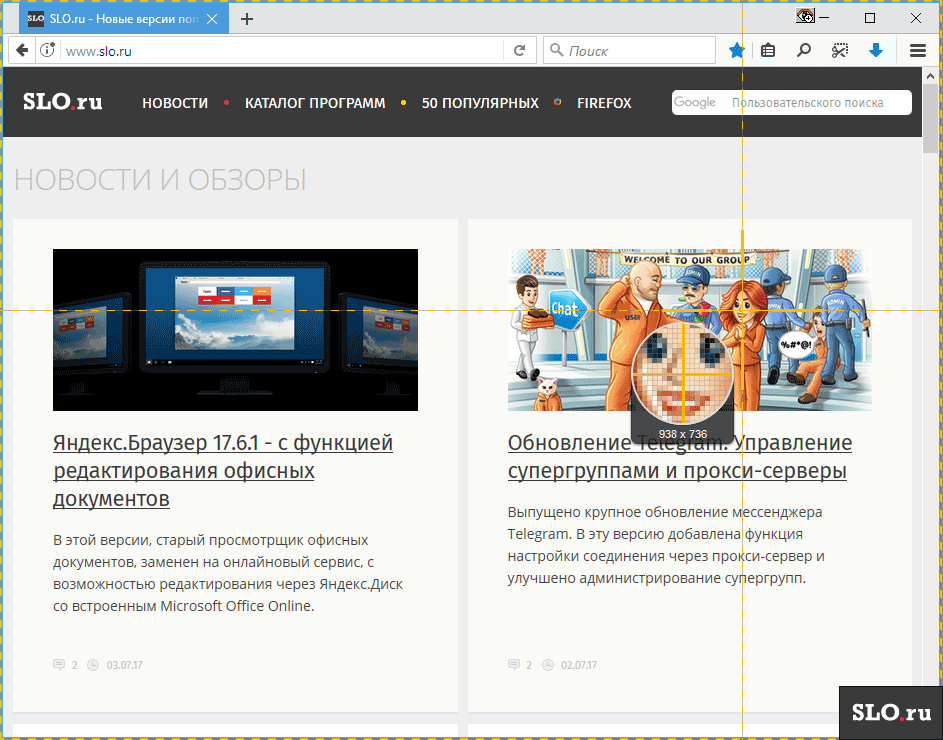
Task: Click the magnifier icon in the Firefox toolbar
Action: [x=803, y=51]
